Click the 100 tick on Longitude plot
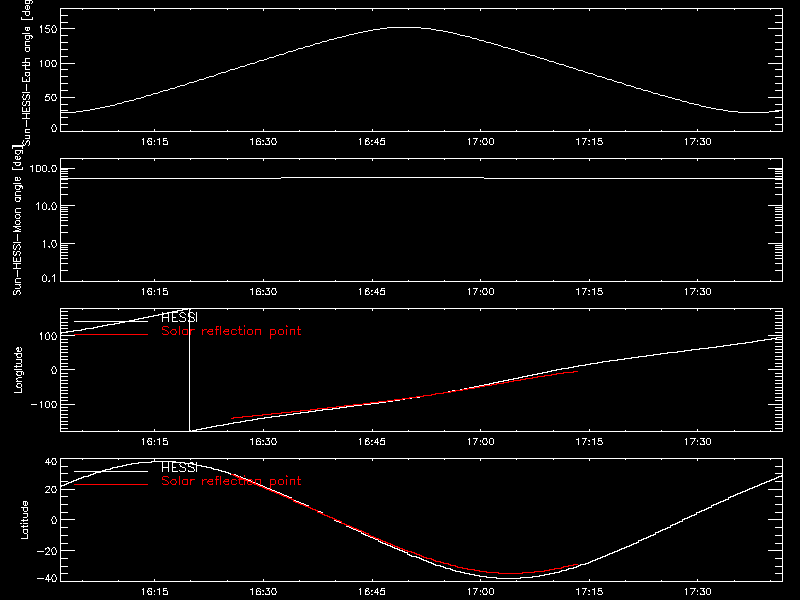800x600 pixels. pyautogui.click(x=49, y=336)
